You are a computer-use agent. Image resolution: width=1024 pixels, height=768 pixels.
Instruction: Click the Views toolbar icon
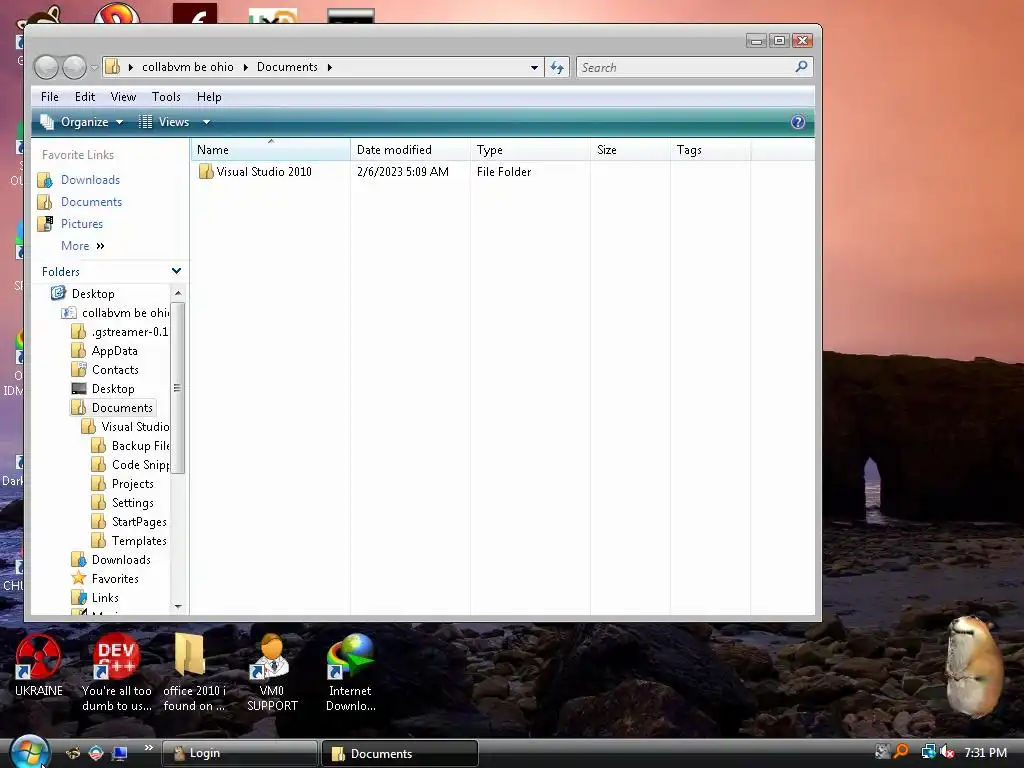(x=146, y=122)
